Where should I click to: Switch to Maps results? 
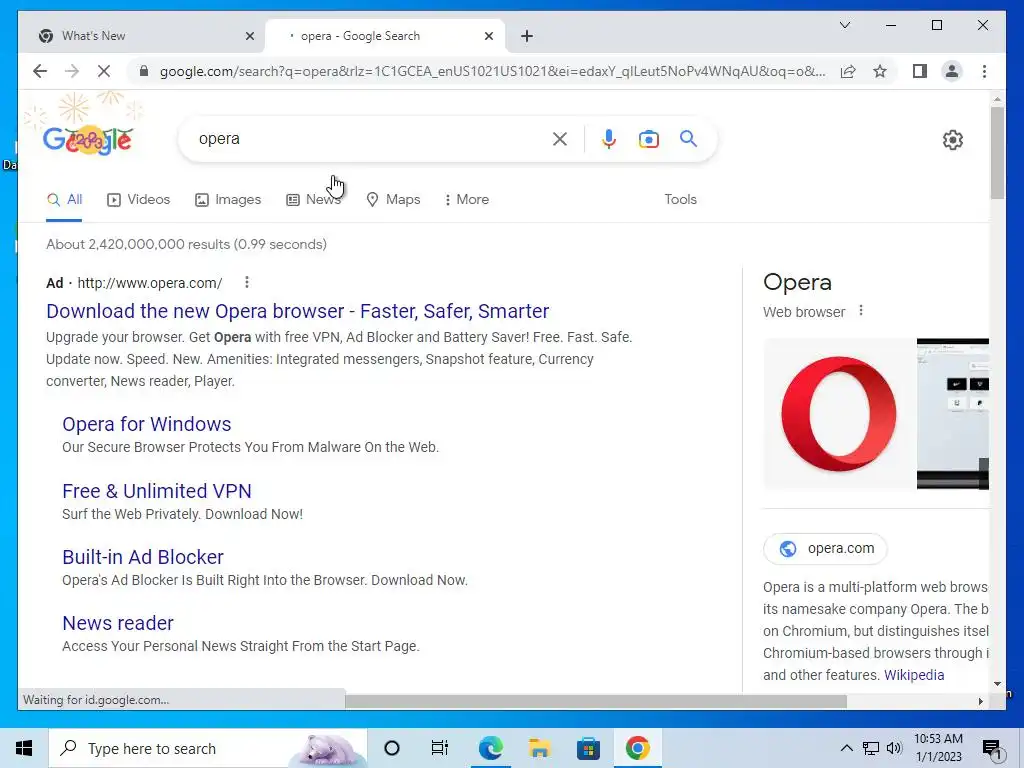point(392,200)
